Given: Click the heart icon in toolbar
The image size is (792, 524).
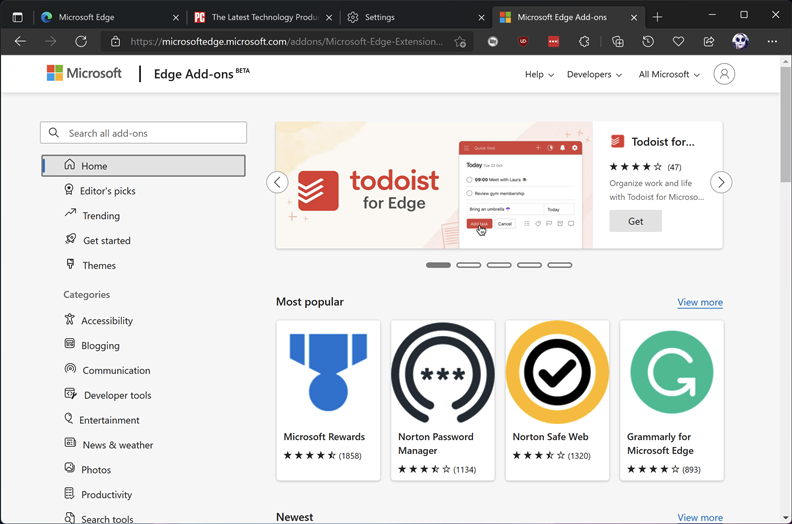Looking at the screenshot, I should (x=678, y=41).
